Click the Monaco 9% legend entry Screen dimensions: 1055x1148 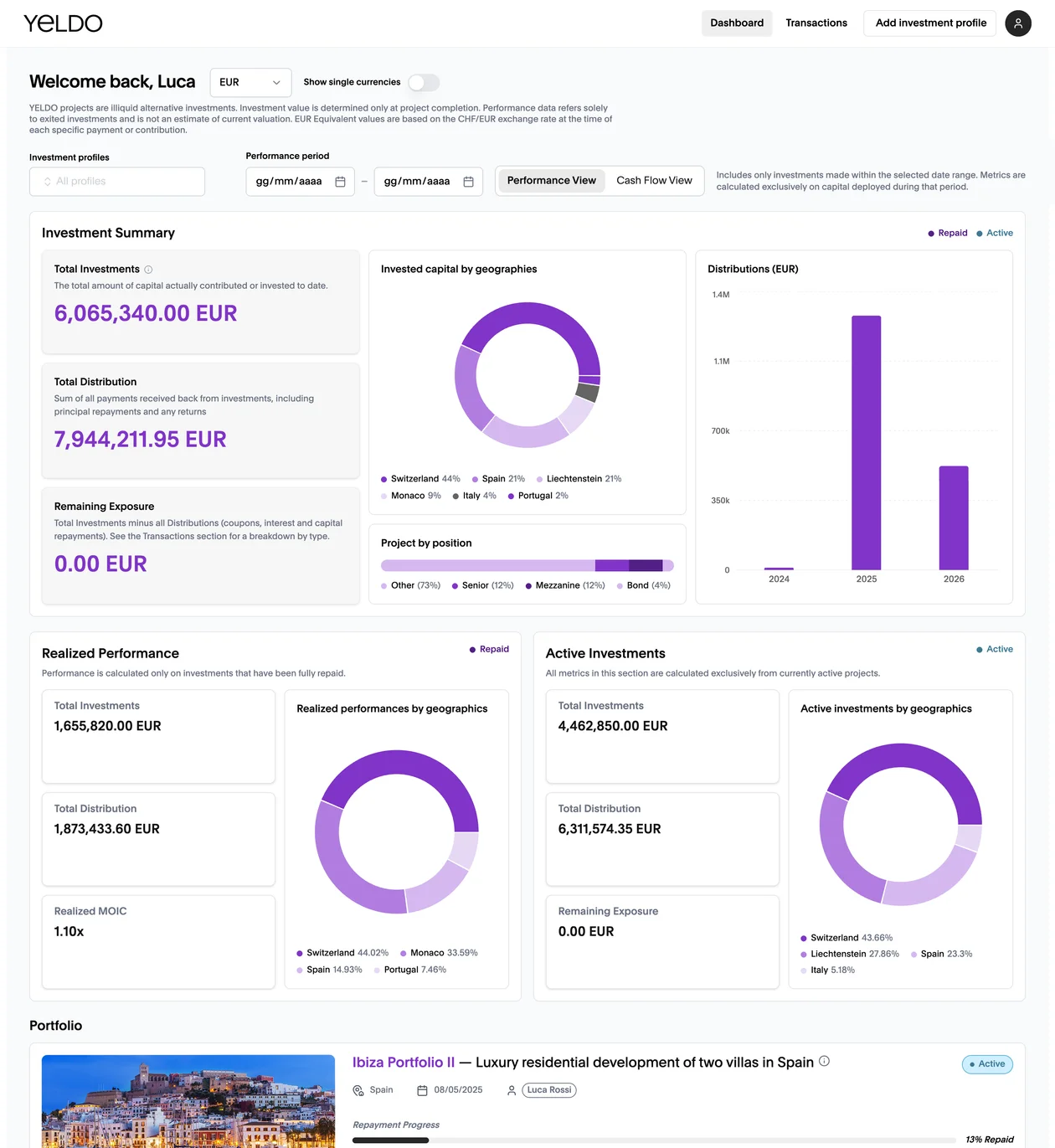411,496
